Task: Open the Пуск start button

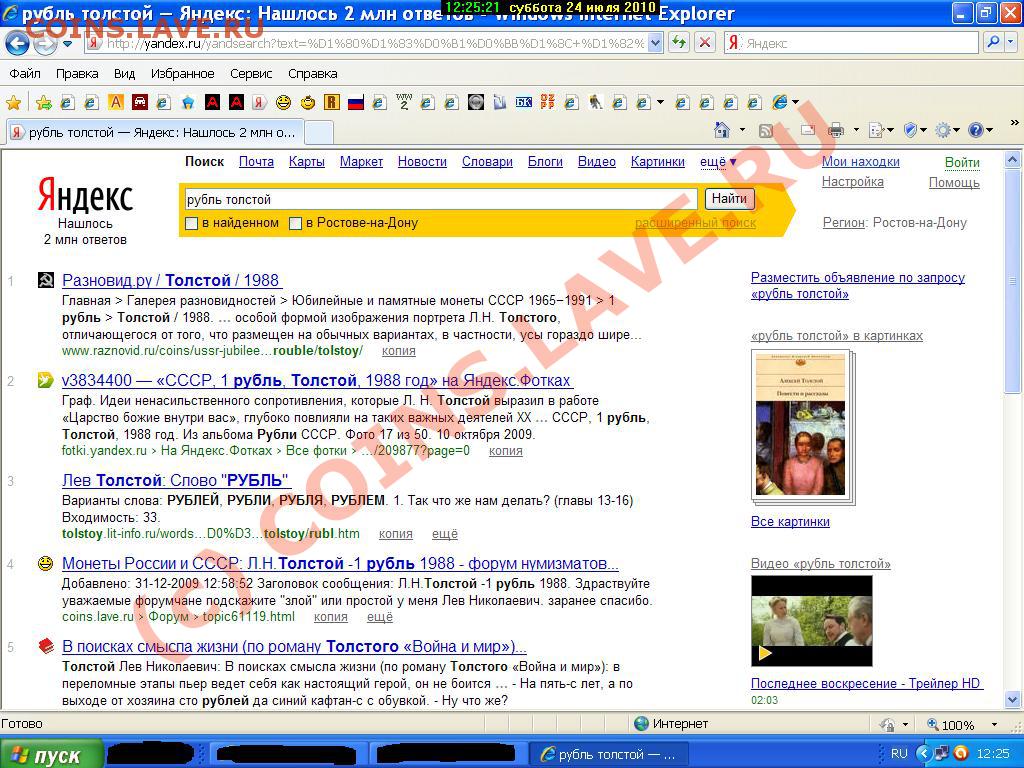Action: [50, 755]
